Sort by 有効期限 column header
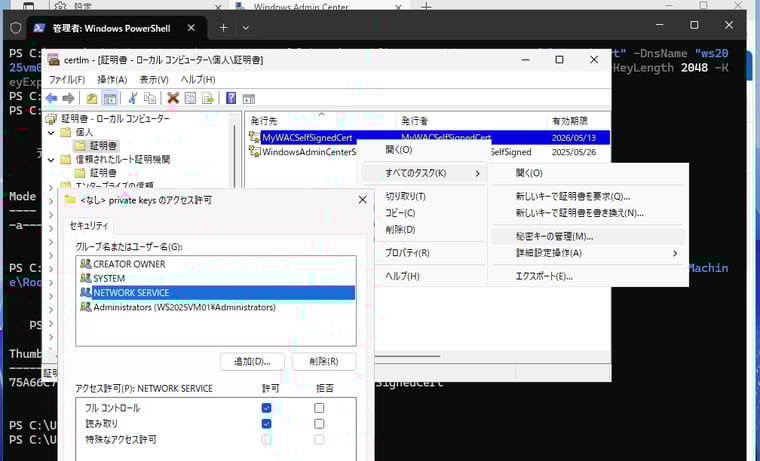Viewport: 760px width, 461px height. (x=578, y=121)
